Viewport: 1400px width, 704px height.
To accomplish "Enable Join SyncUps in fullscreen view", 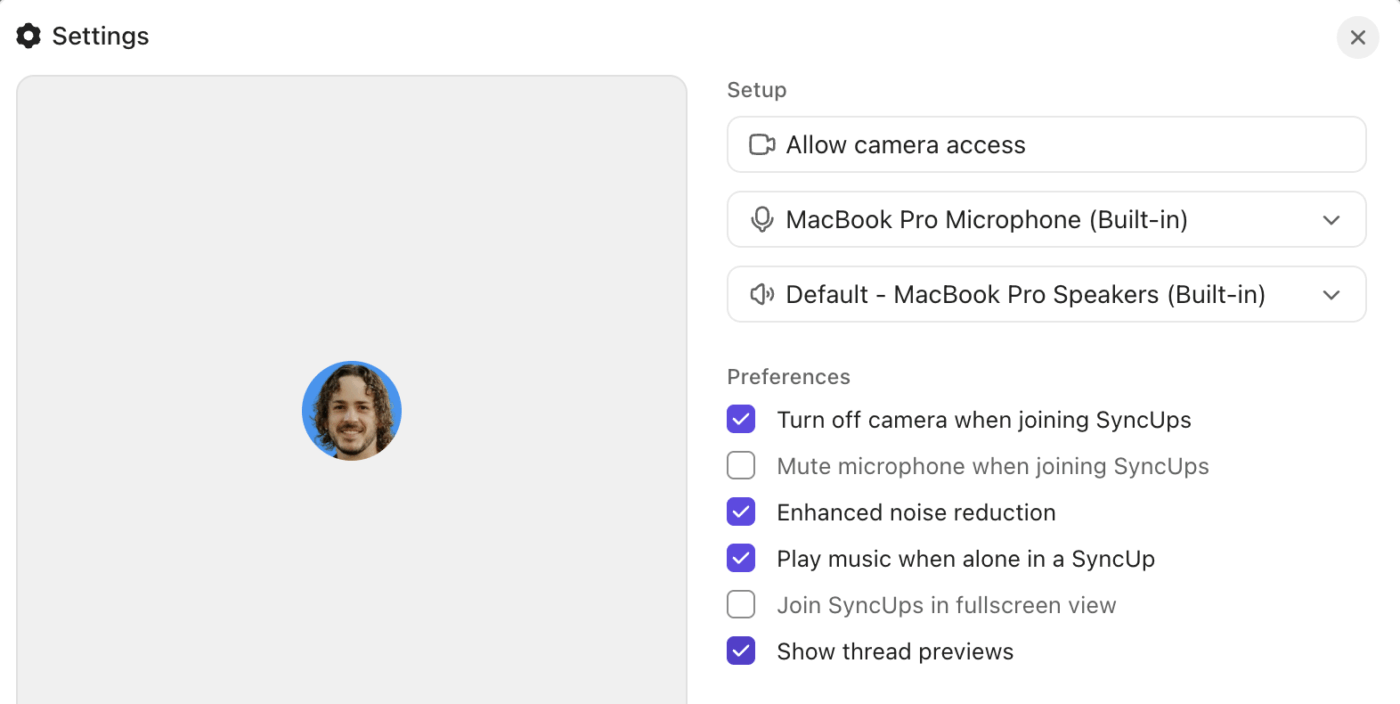I will point(741,604).
